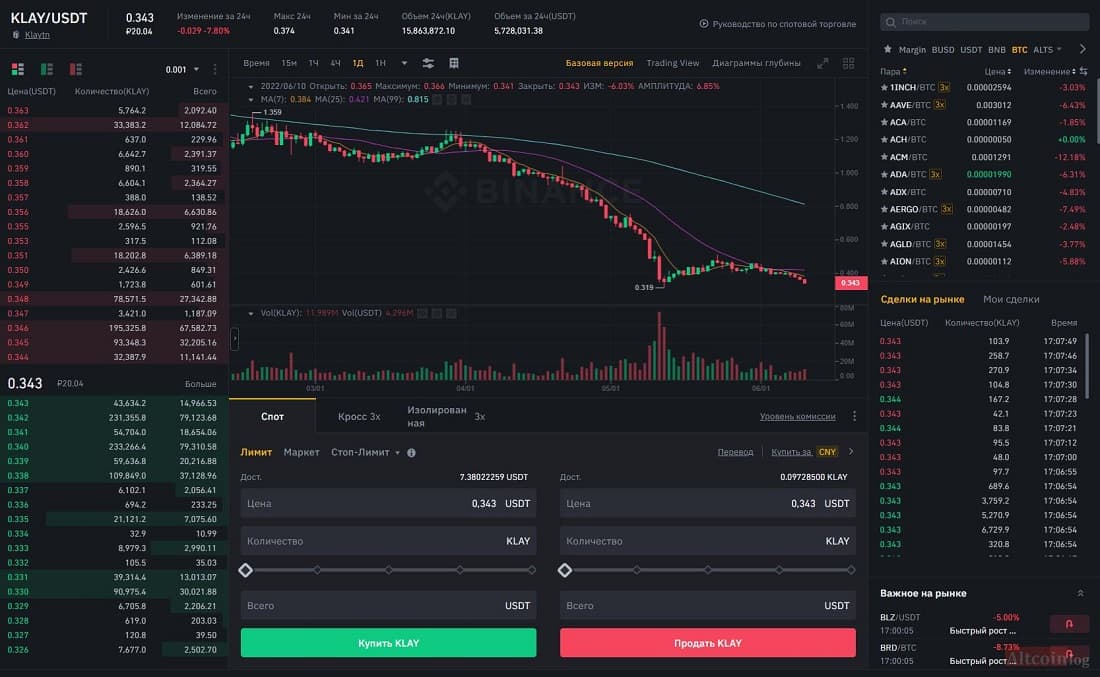Switch chart to Trading View tab
The width and height of the screenshot is (1100, 677).
pos(673,63)
